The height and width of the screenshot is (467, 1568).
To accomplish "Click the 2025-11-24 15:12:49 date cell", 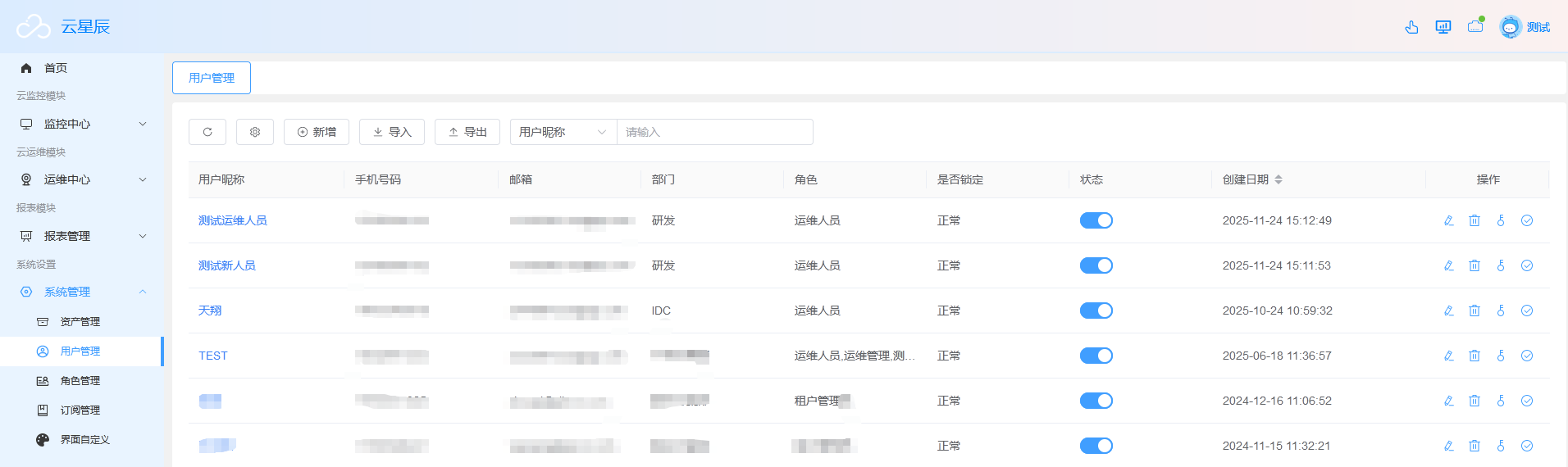I will pyautogui.click(x=1277, y=220).
